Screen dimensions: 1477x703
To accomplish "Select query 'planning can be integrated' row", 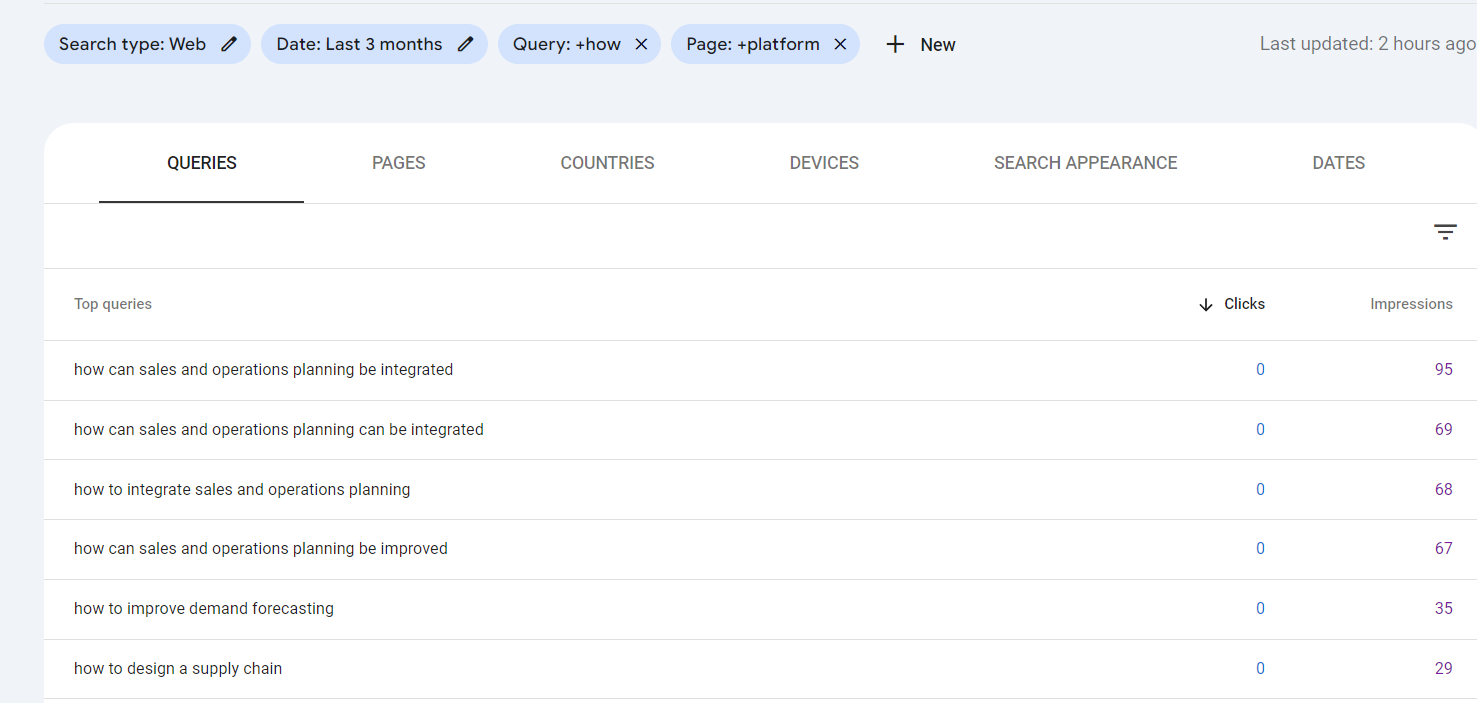I will point(760,430).
